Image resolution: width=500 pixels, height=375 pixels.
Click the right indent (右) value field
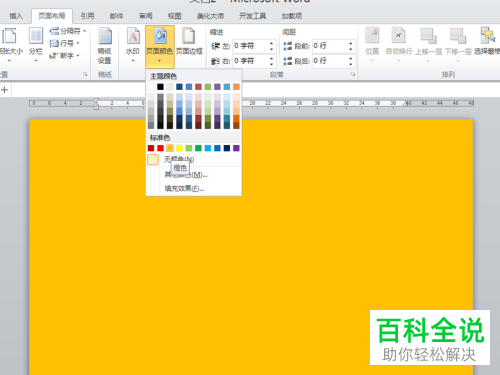(250, 61)
